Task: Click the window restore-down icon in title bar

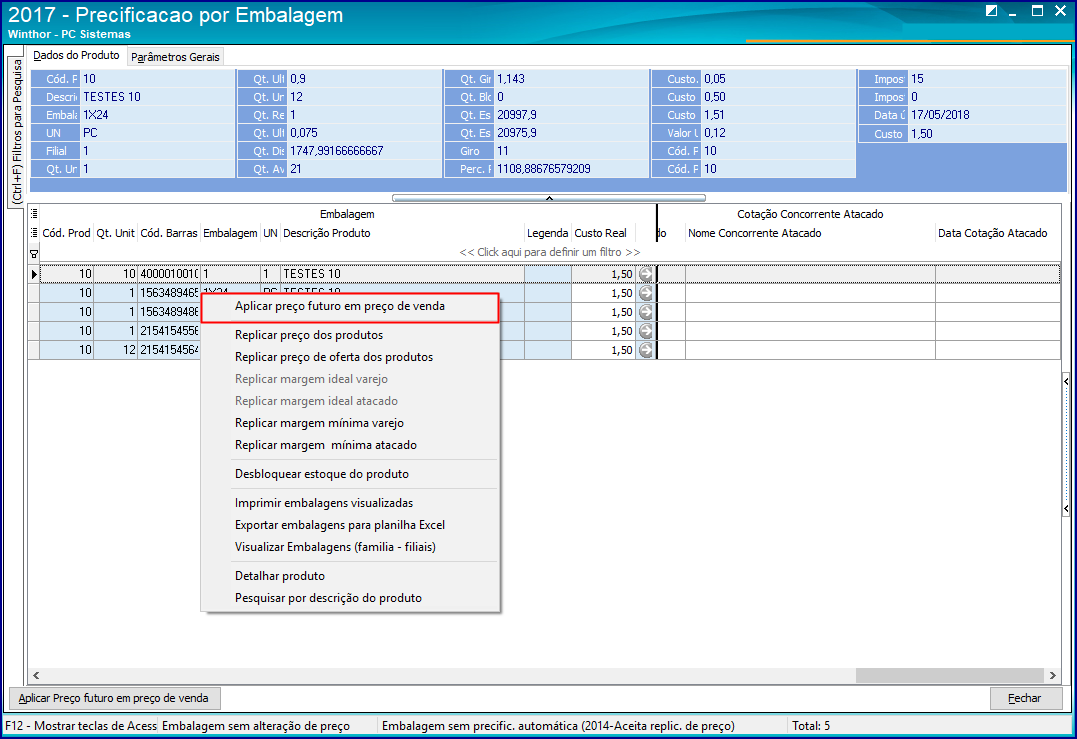Action: coord(991,10)
